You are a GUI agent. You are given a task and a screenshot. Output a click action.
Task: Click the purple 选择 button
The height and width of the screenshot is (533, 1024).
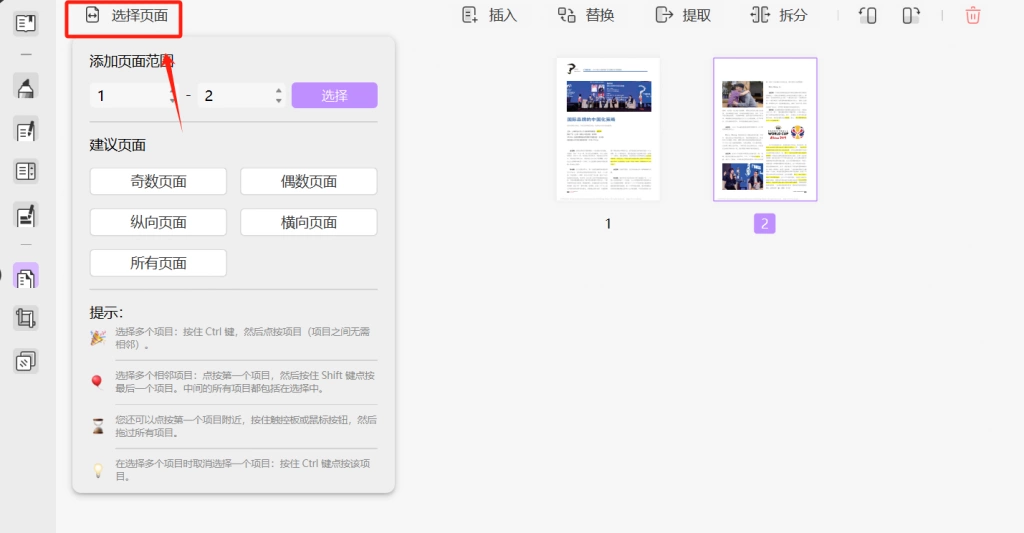334,95
